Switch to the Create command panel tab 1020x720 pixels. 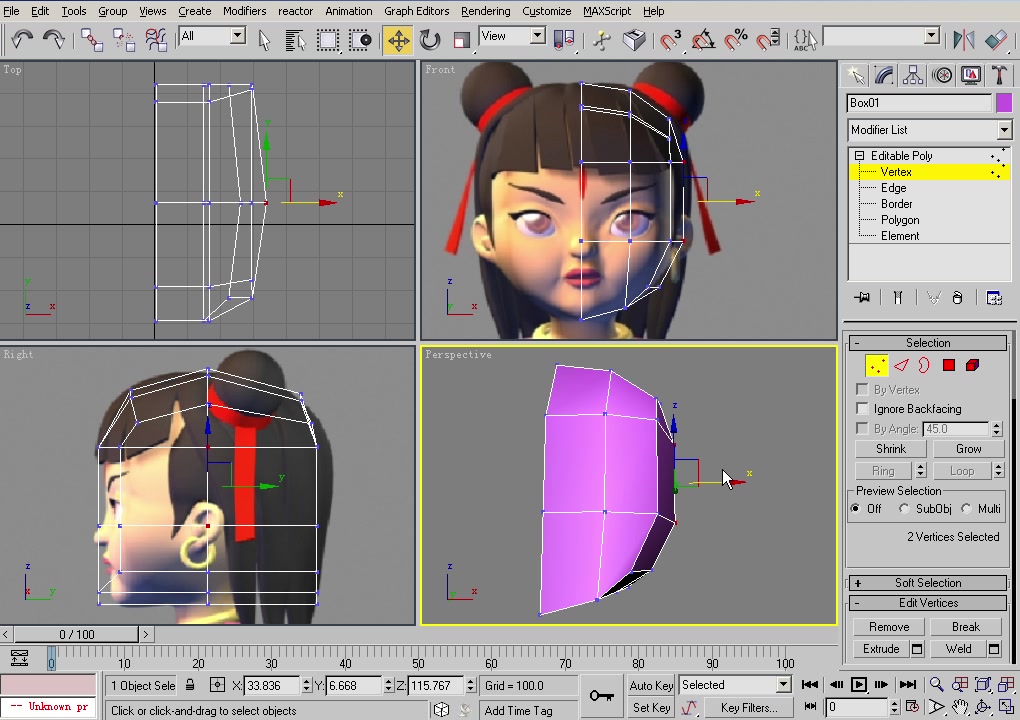(x=857, y=75)
